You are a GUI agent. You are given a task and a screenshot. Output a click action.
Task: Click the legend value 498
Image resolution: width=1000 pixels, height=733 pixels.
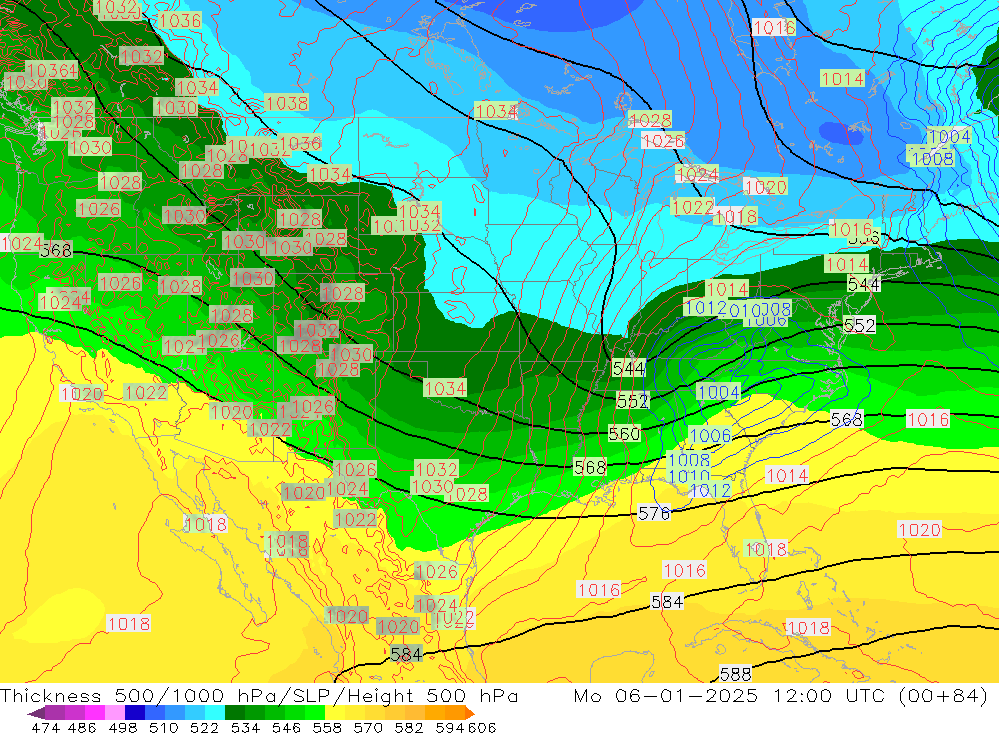[124, 727]
